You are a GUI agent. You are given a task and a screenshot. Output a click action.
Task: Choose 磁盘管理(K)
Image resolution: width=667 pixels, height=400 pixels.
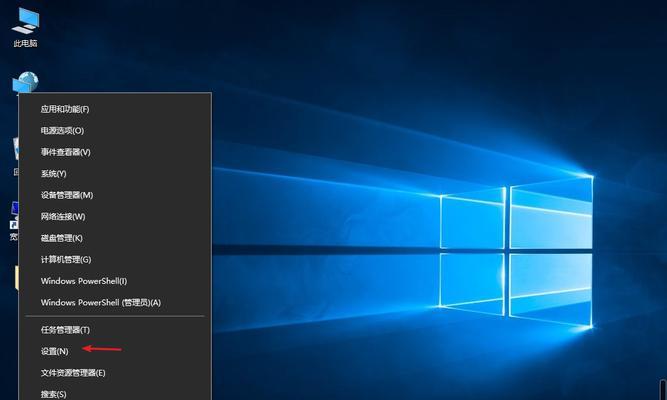click(115, 238)
